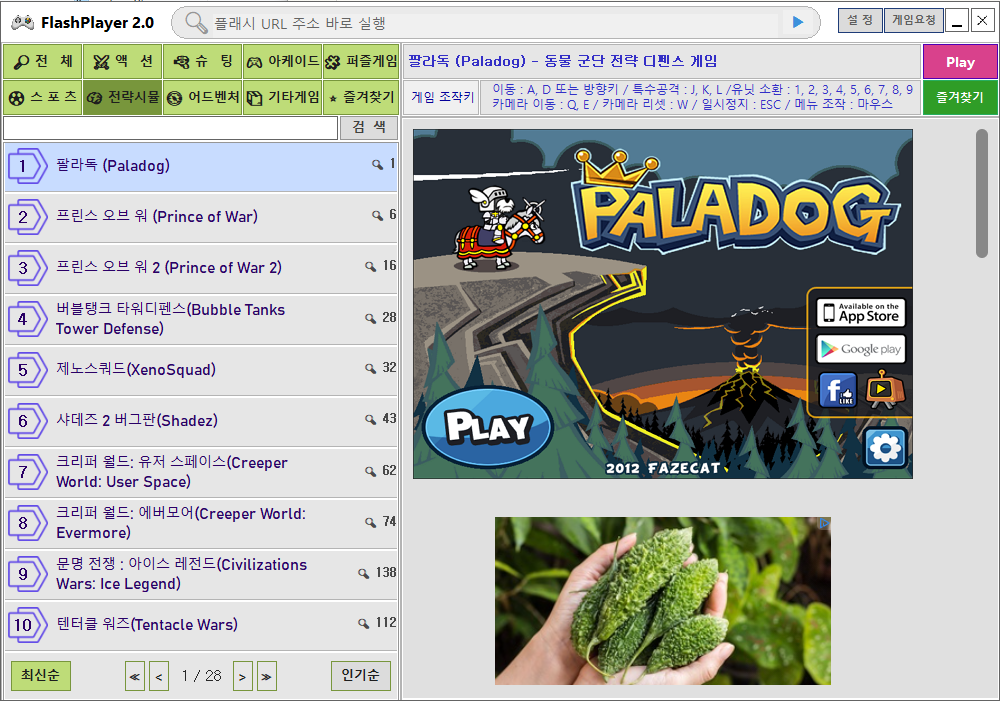The image size is (1000, 701).
Task: Open the 어드벤처 (Adventure) category
Action: click(202, 98)
